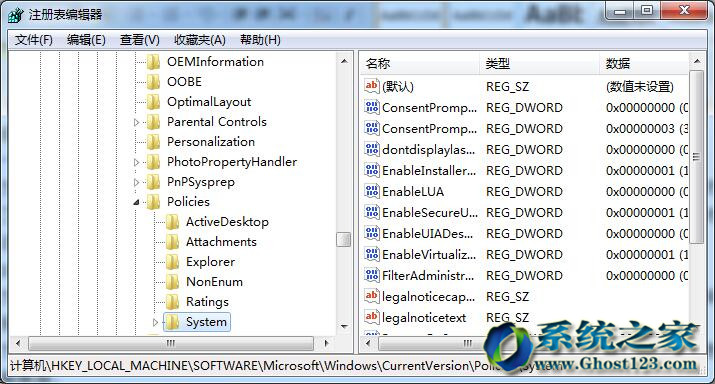Select the legalnoticetext value name
The width and height of the screenshot is (715, 384).
click(x=424, y=317)
